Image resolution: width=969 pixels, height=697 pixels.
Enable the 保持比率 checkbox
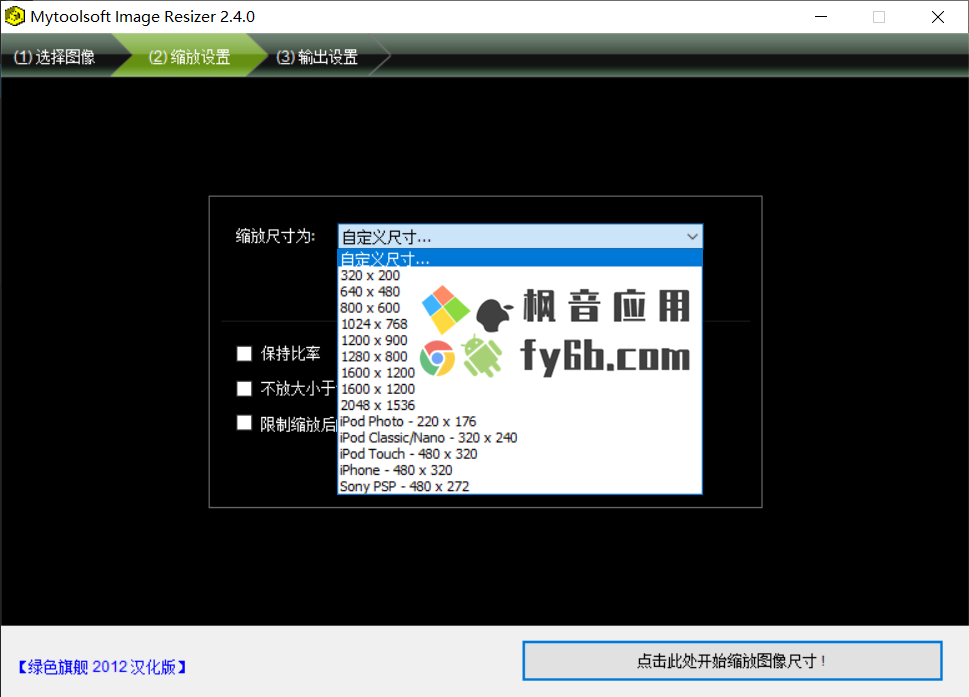click(245, 353)
